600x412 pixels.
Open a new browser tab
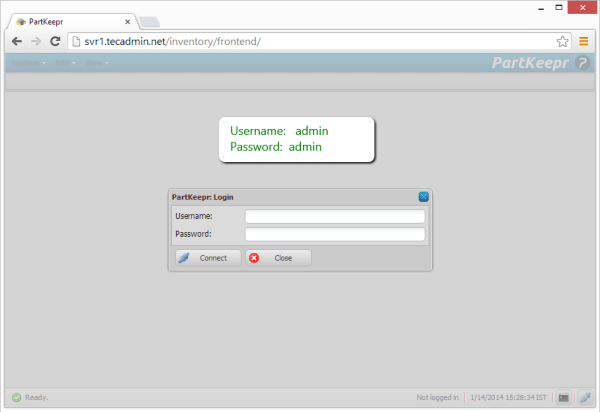click(x=148, y=21)
